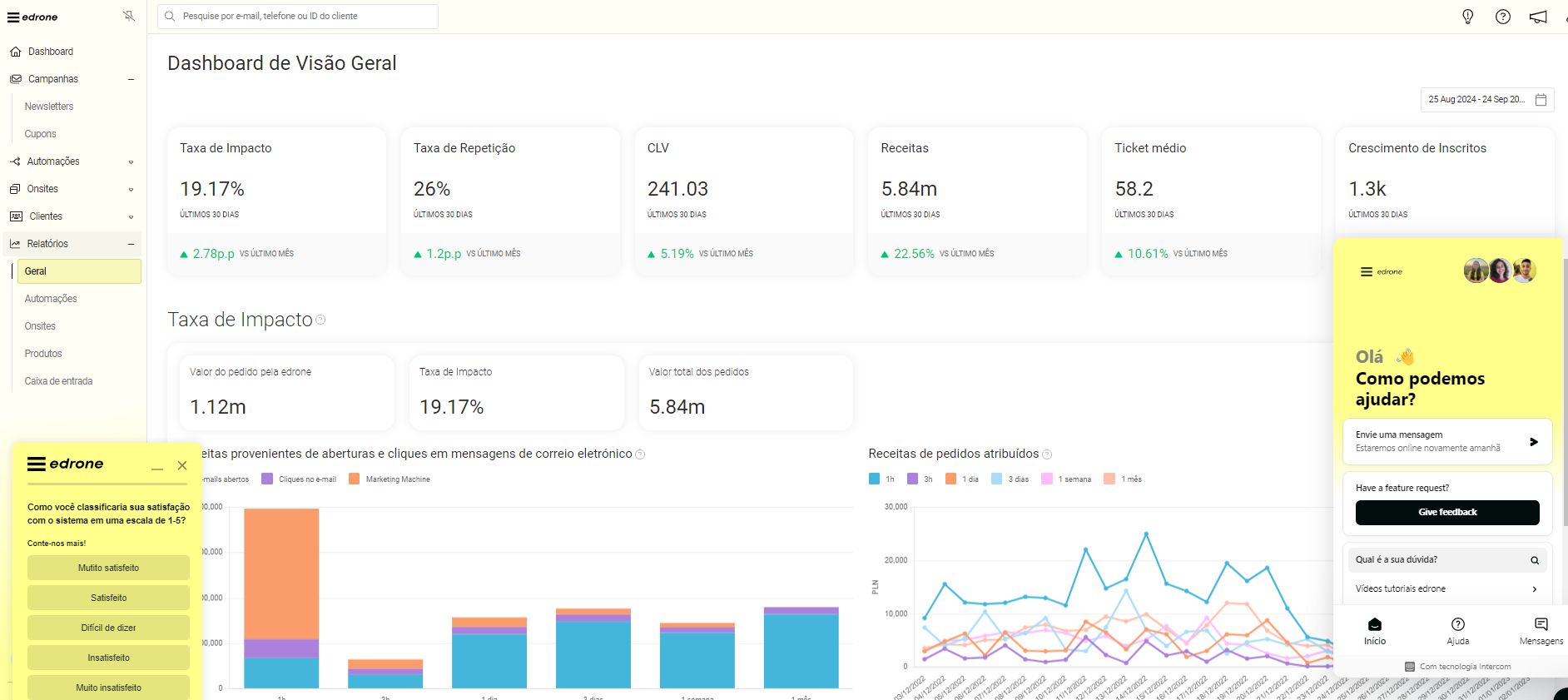
Task: Expand the Onsites menu chevron
Action: 131,190
